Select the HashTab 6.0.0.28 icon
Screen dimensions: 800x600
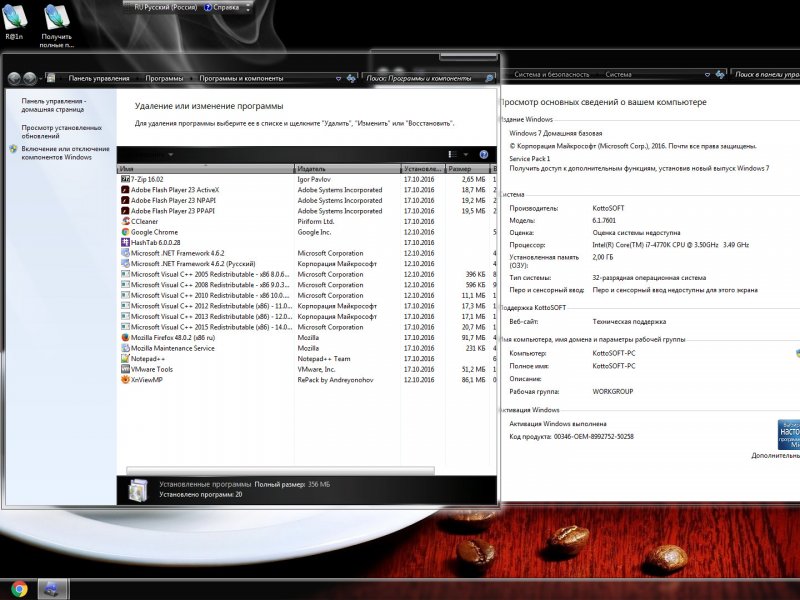point(126,242)
